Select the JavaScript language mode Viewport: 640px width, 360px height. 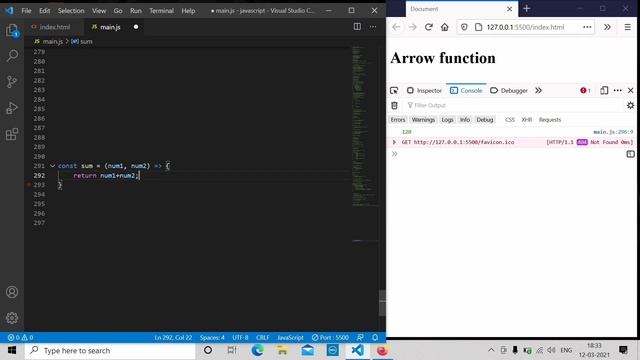click(290, 338)
